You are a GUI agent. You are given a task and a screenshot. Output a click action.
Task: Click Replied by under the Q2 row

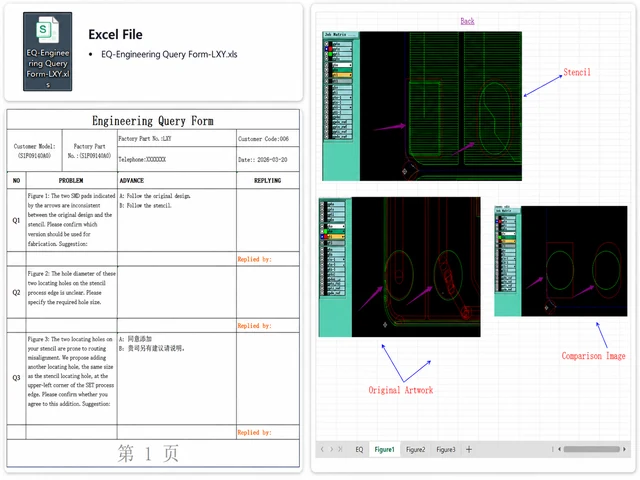pyautogui.click(x=254, y=326)
